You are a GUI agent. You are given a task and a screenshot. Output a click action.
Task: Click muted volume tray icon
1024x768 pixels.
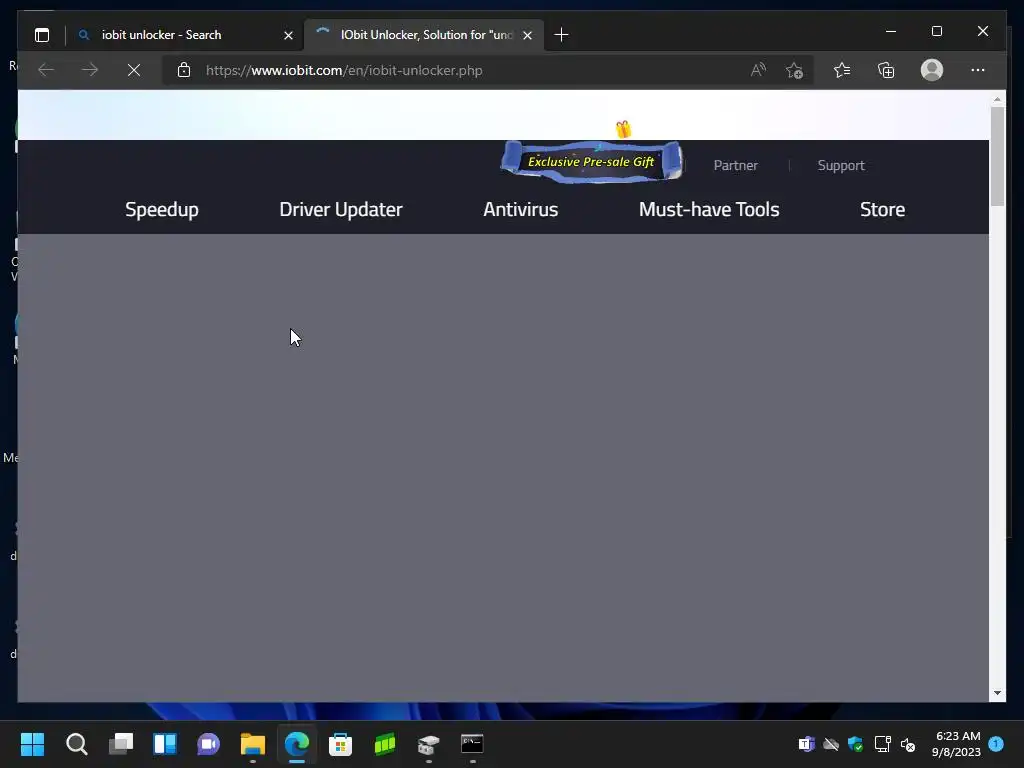[908, 744]
